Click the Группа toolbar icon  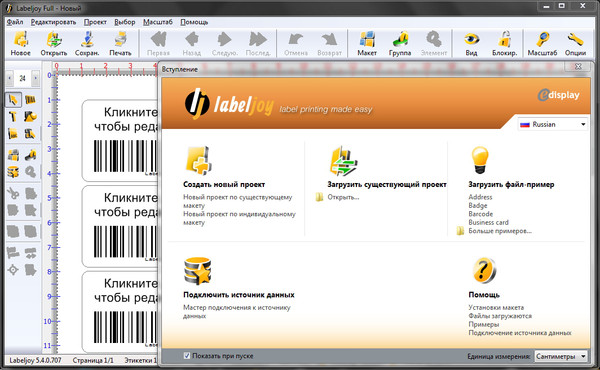coord(400,43)
